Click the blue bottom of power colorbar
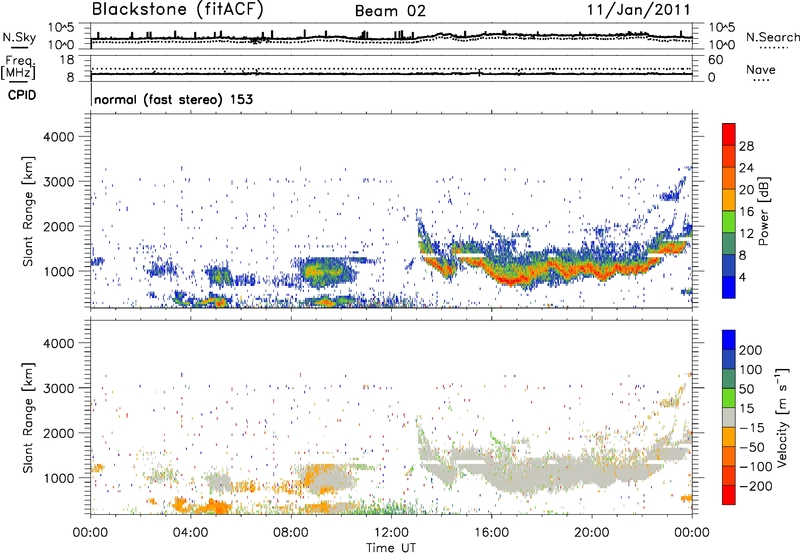The height and width of the screenshot is (554, 800). [x=729, y=287]
